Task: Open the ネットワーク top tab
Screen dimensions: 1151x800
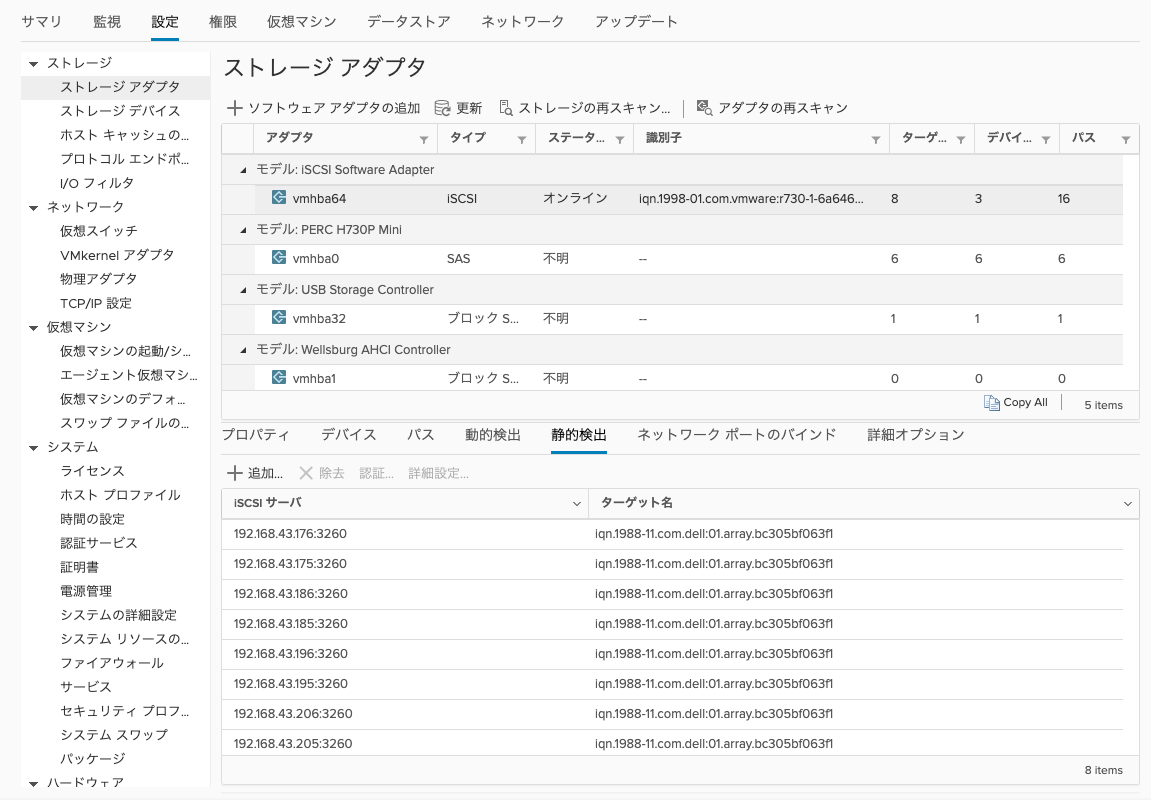Action: click(523, 22)
